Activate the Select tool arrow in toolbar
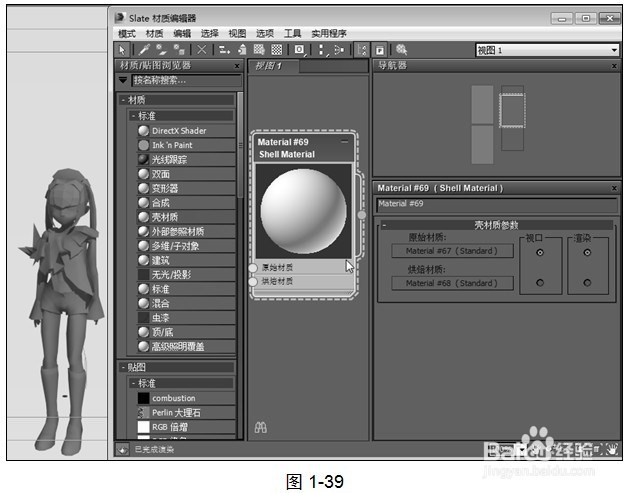630x493 pixels. click(x=122, y=50)
